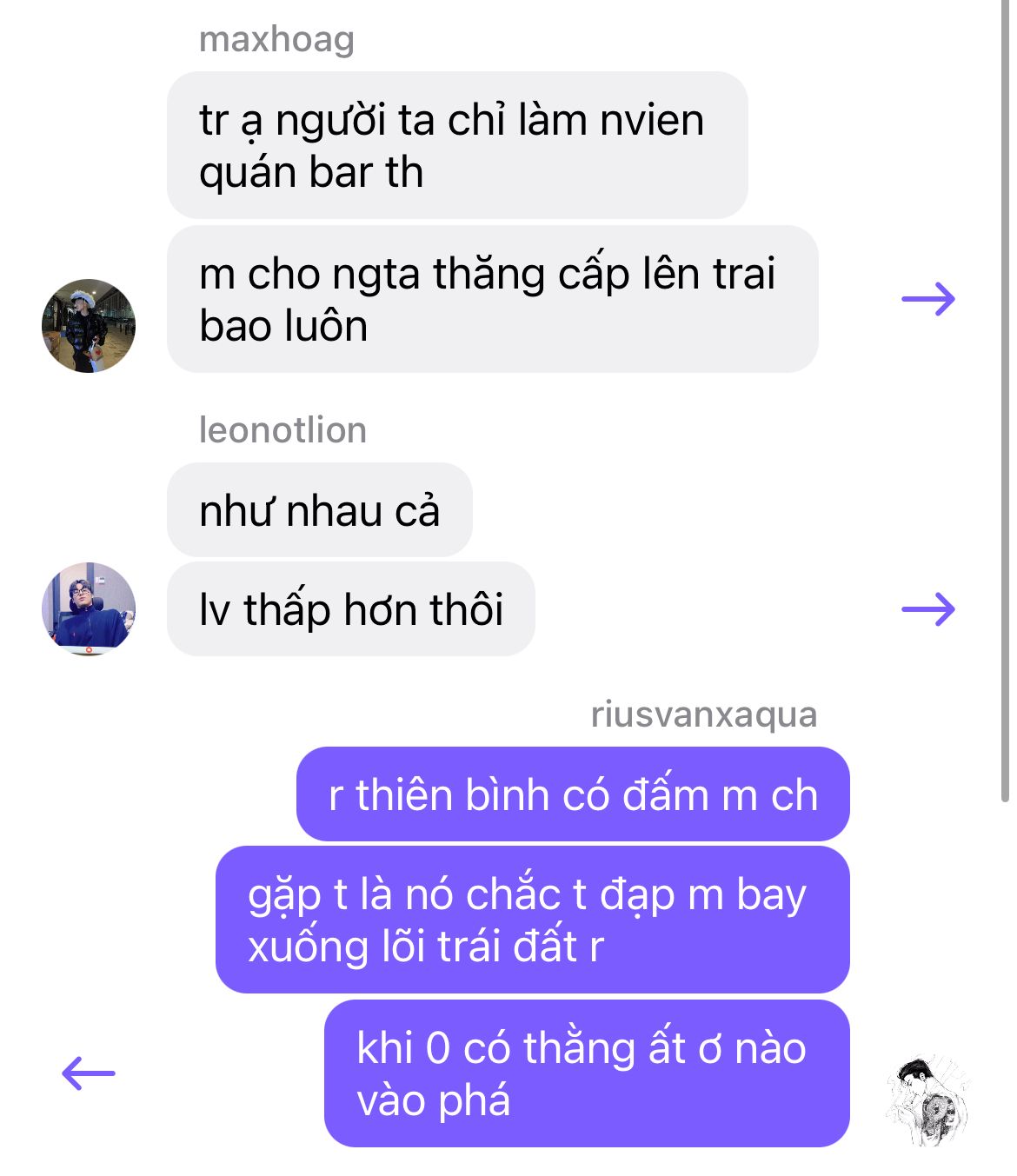The image size is (1017, 1176).
Task: Tap the words "quán bar th" in first message
Action: click(311, 172)
